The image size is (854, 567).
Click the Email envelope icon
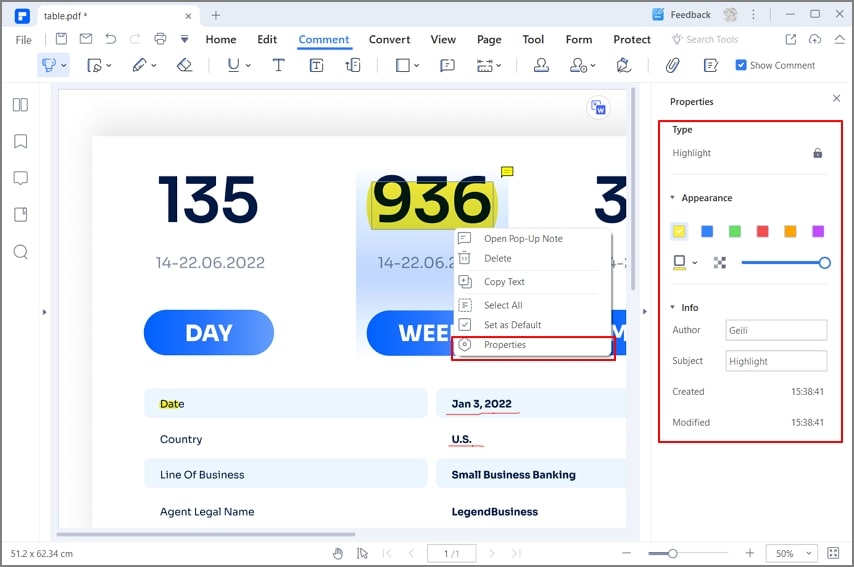(86, 39)
